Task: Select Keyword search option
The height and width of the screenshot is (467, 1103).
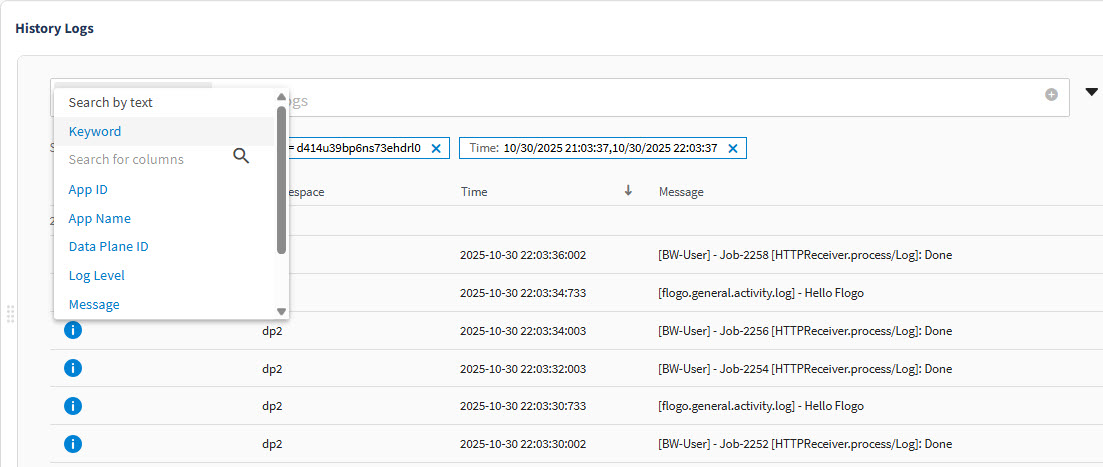Action: (95, 131)
